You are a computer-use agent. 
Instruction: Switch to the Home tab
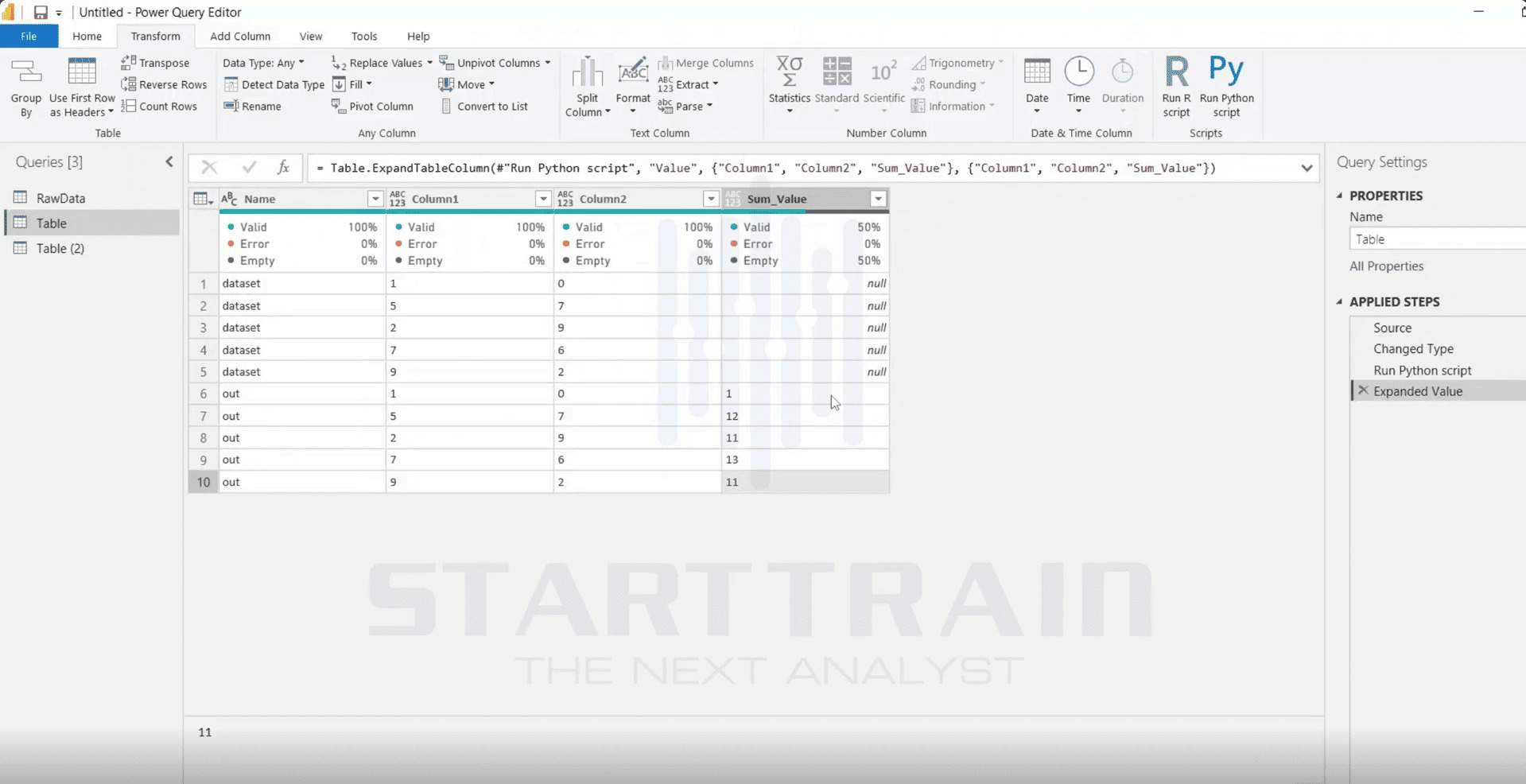coord(87,37)
